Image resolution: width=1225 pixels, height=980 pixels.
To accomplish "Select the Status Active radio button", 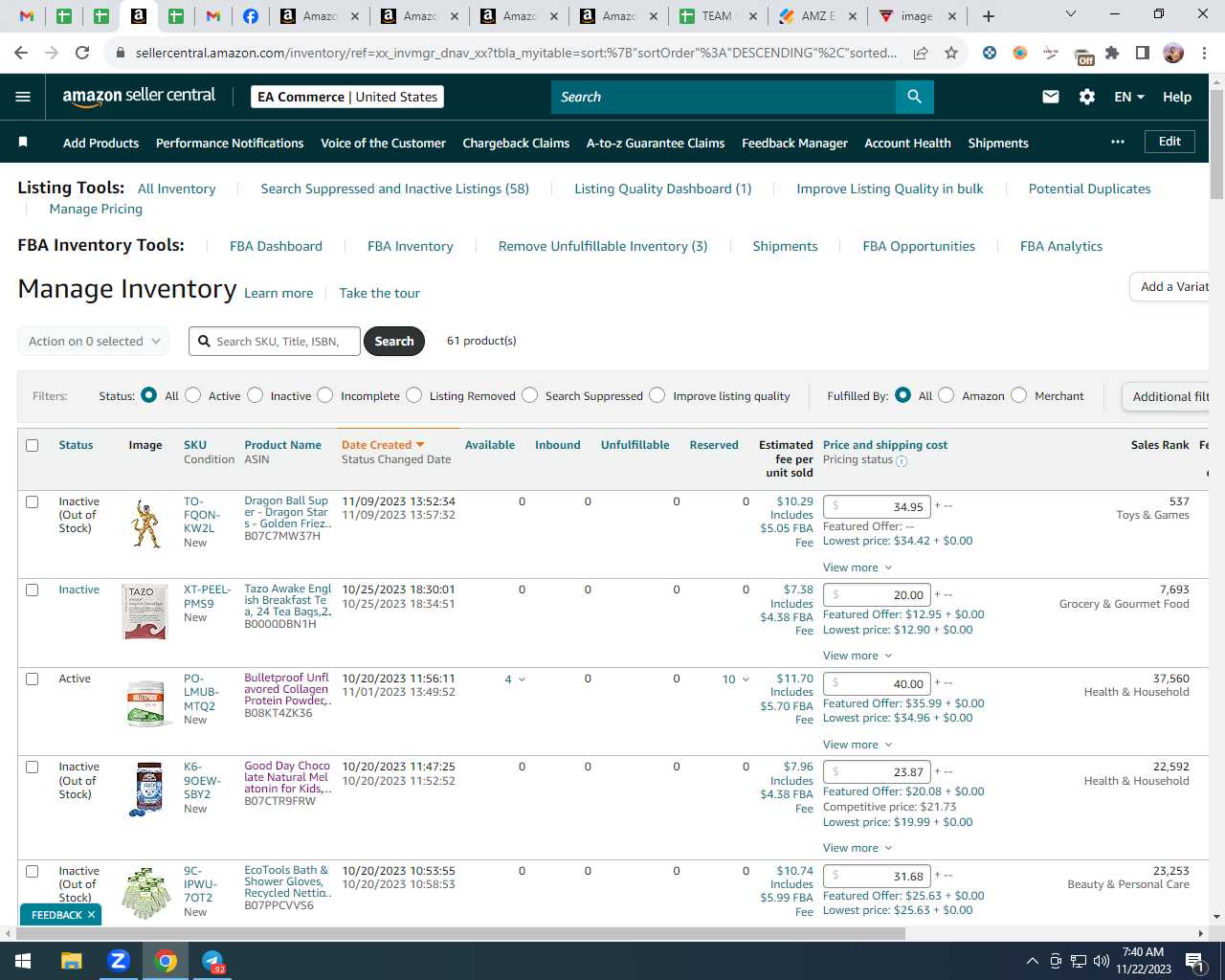I will [x=192, y=395].
